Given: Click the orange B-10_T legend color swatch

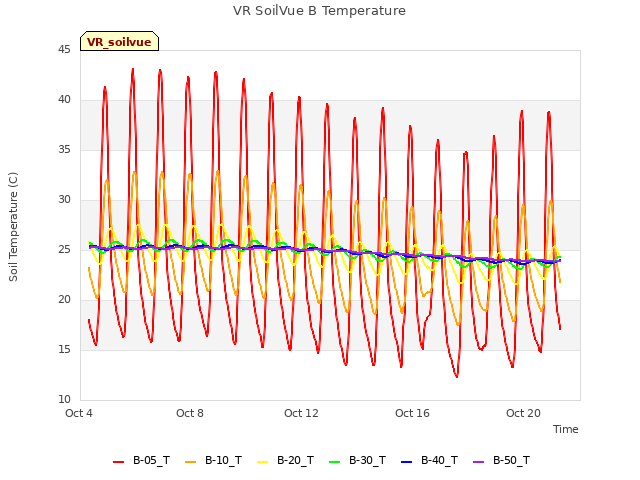Looking at the screenshot, I should pos(190,462).
